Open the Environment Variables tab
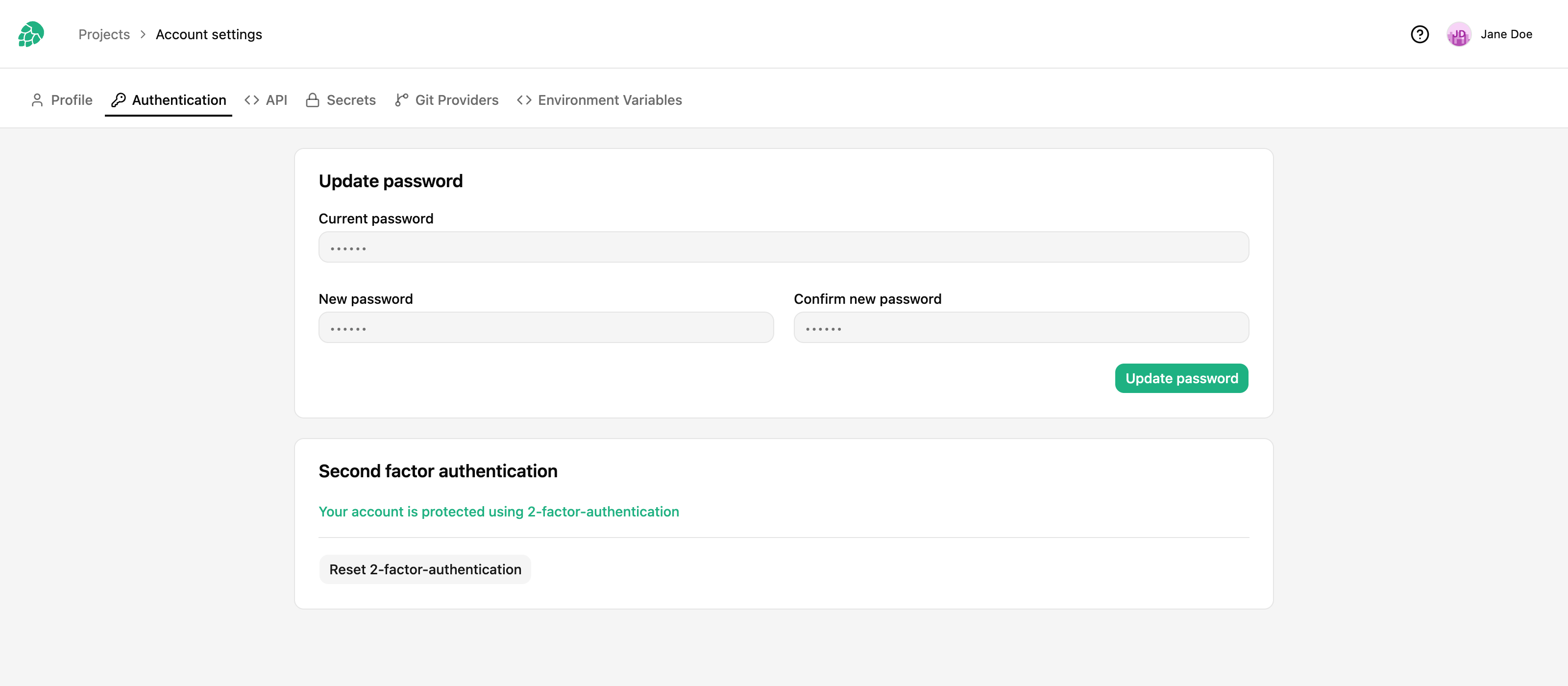Image resolution: width=1568 pixels, height=686 pixels. pyautogui.click(x=600, y=100)
